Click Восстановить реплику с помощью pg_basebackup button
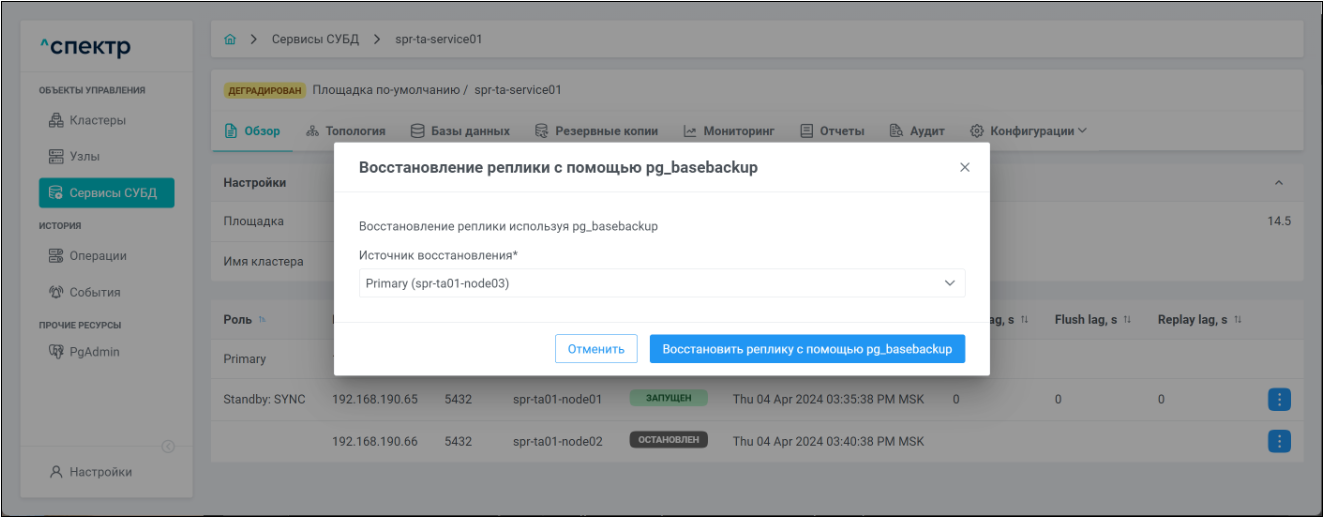Viewport: 1324px width, 518px height. (807, 349)
